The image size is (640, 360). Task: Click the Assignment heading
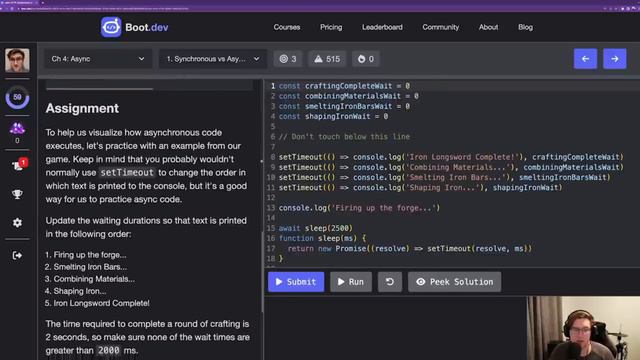[x=82, y=108]
